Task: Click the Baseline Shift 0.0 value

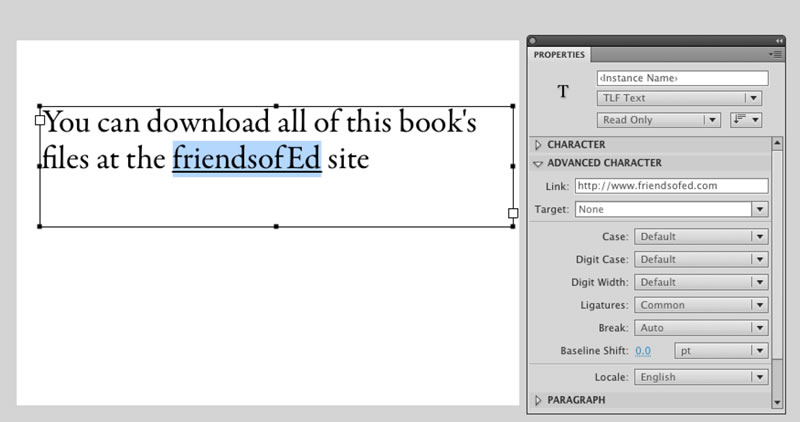Action: click(643, 351)
